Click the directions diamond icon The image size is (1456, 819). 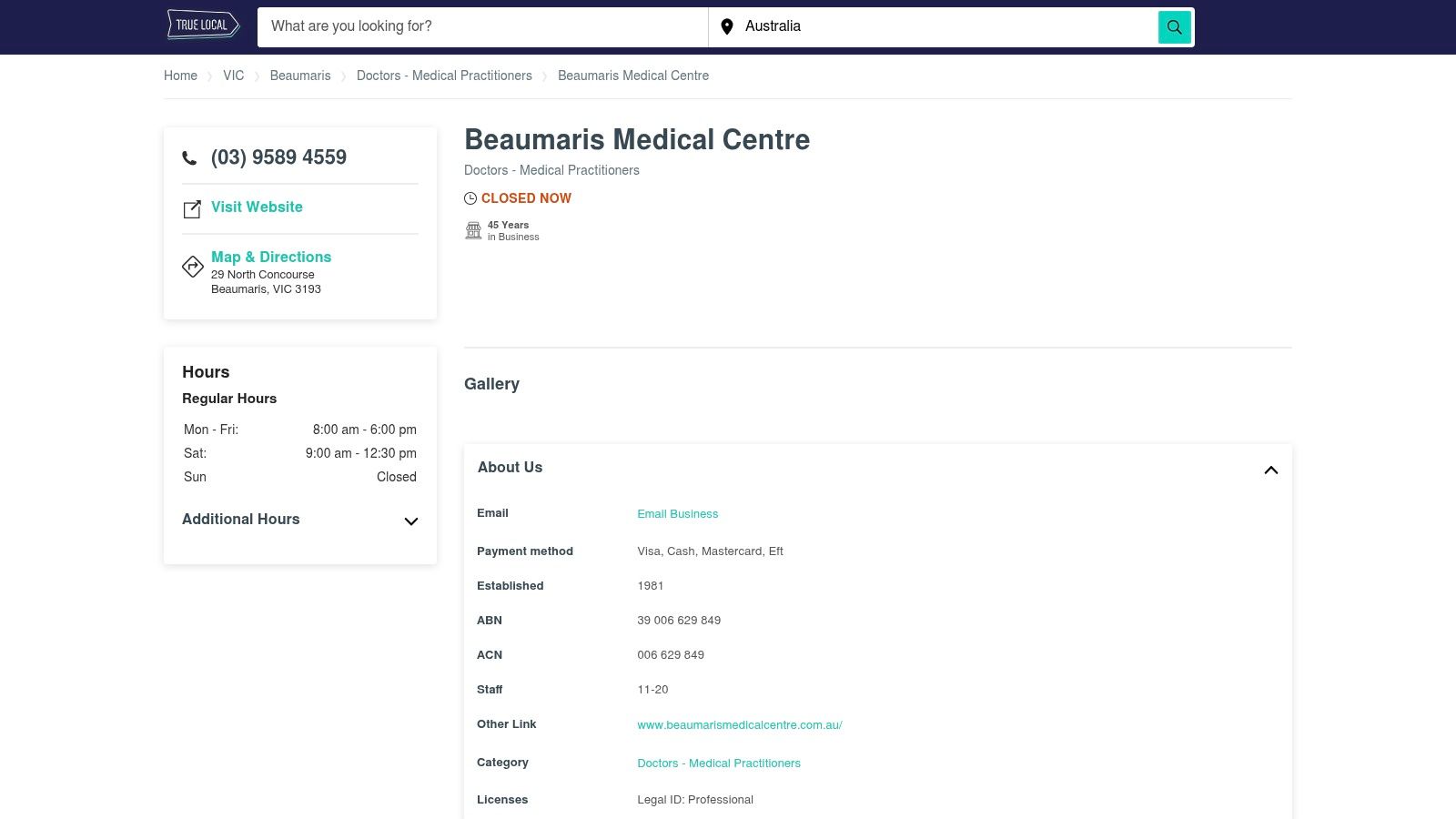193,267
